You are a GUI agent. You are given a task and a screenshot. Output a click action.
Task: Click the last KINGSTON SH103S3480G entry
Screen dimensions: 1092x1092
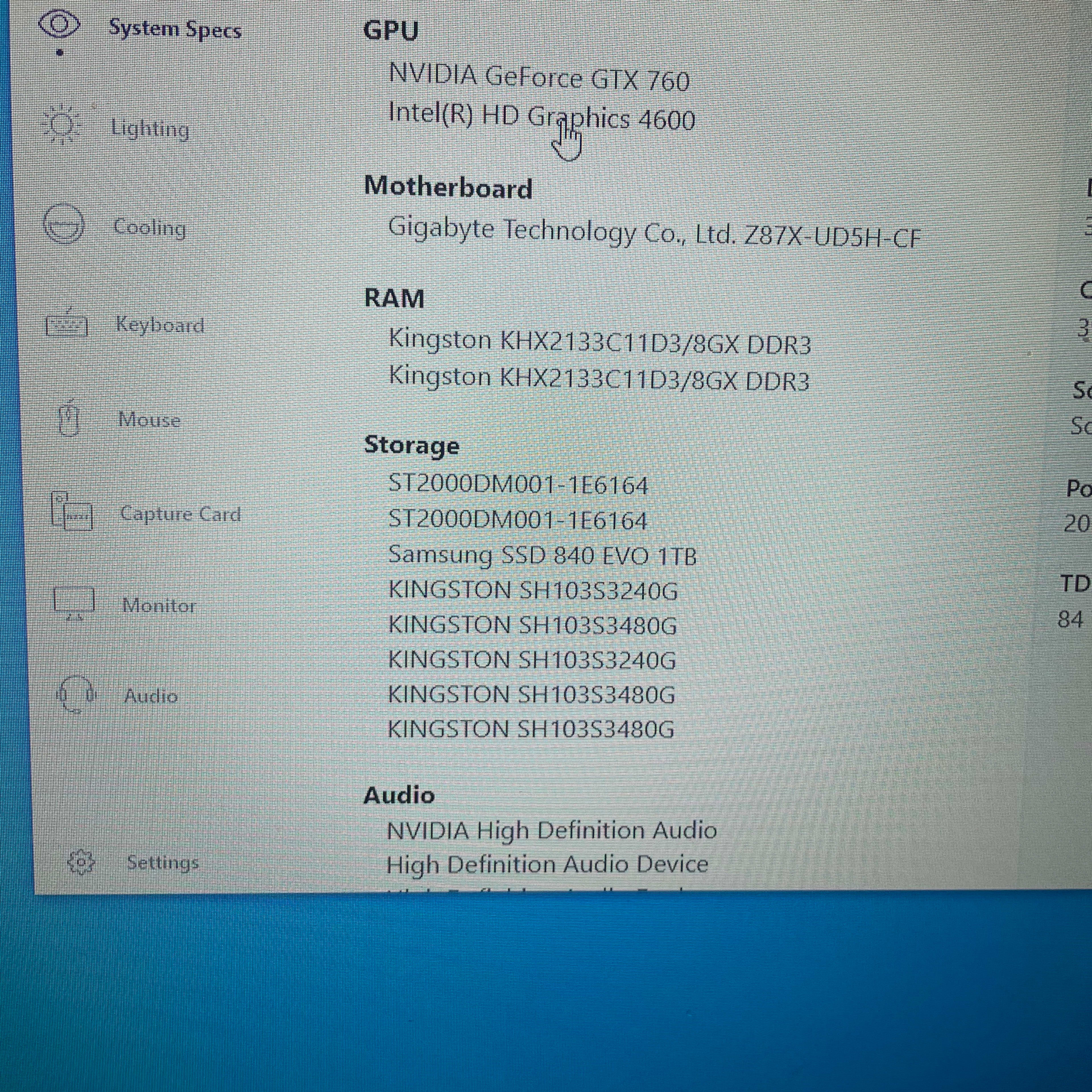click(x=531, y=729)
